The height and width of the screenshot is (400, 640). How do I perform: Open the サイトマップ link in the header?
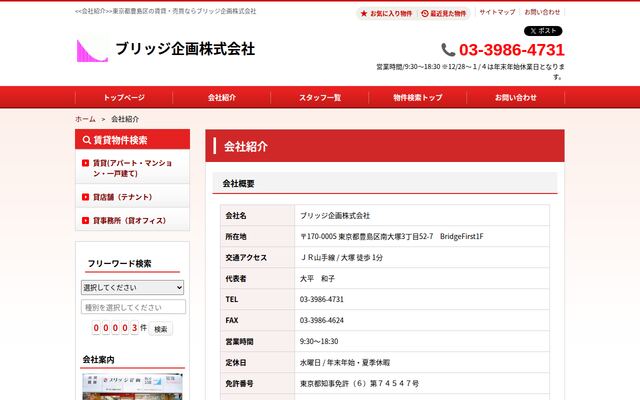(x=497, y=12)
